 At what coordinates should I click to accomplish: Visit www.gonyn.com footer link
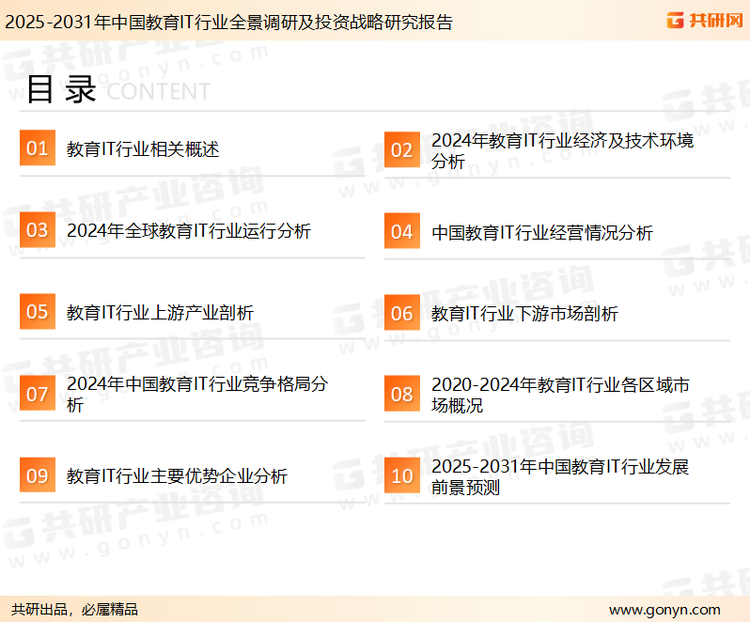(x=664, y=609)
